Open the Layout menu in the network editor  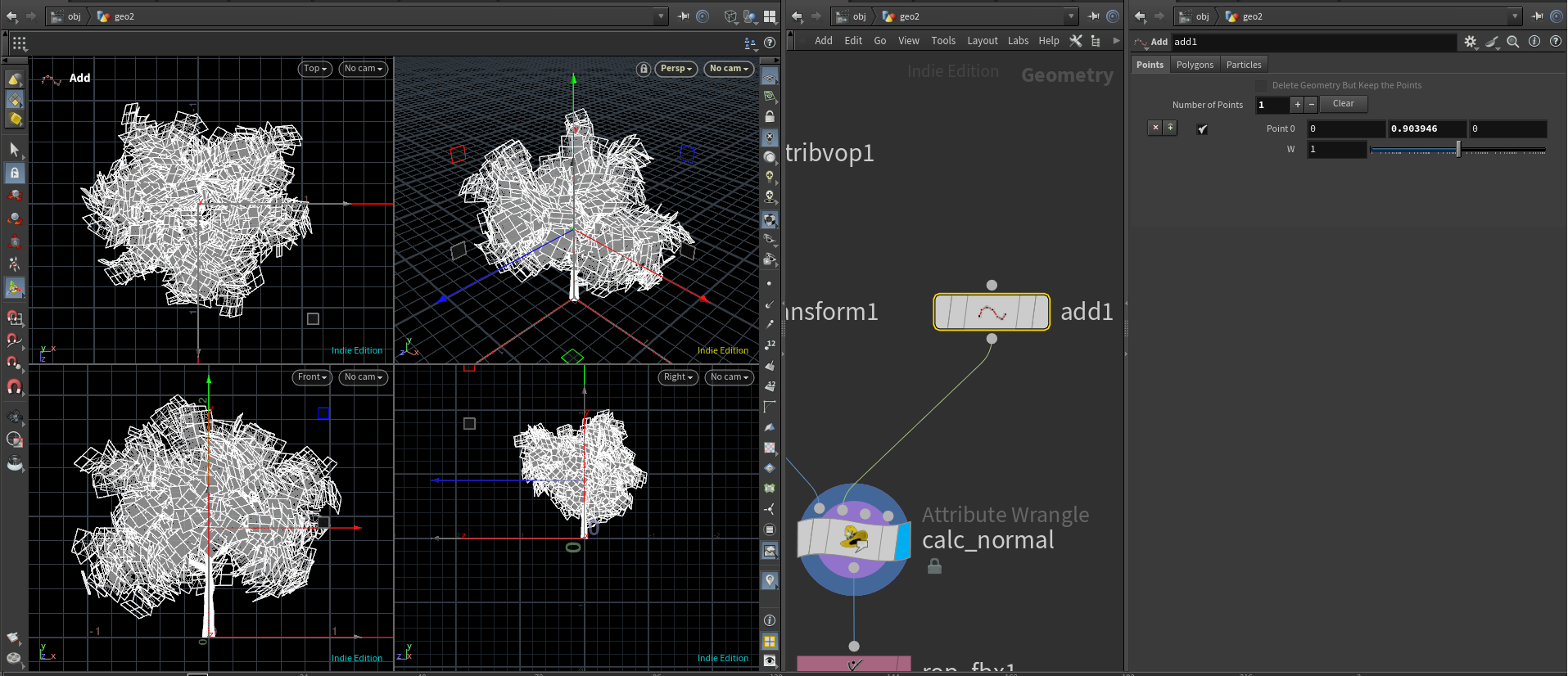click(x=982, y=41)
